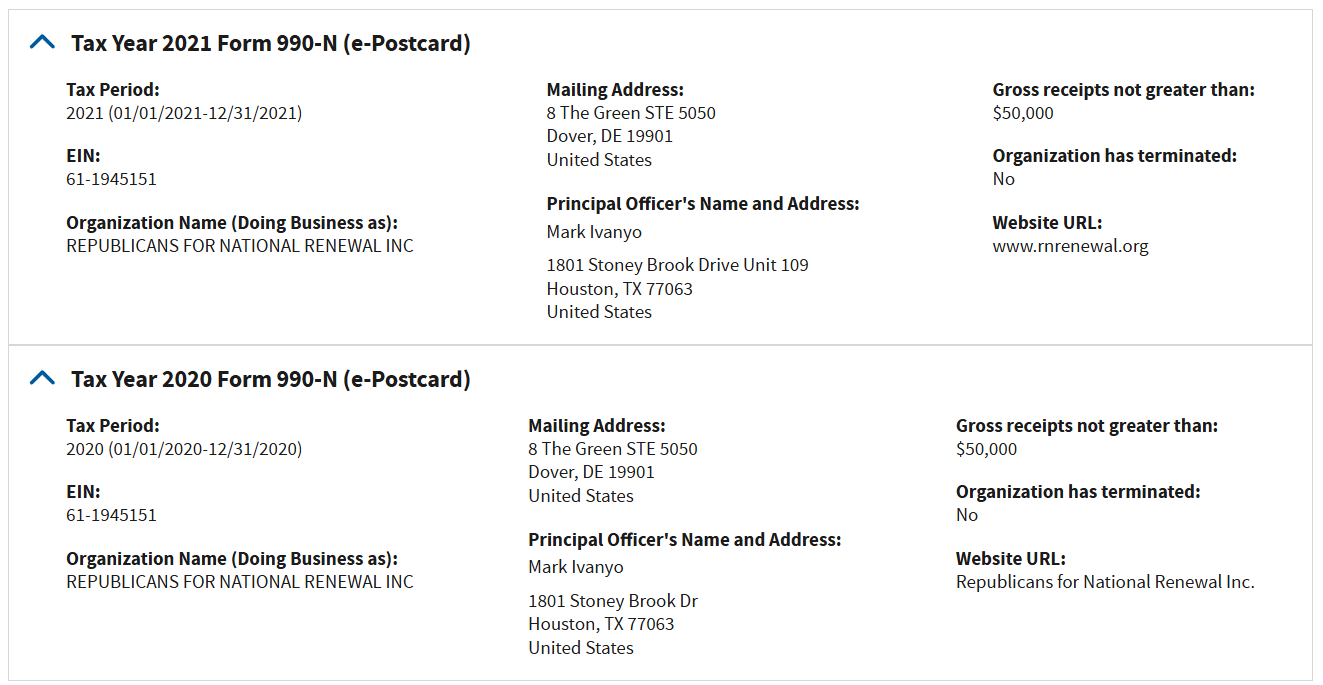The image size is (1323, 685).
Task: Click Mark Ivanyo in the 2020 filing
Action: (x=576, y=567)
